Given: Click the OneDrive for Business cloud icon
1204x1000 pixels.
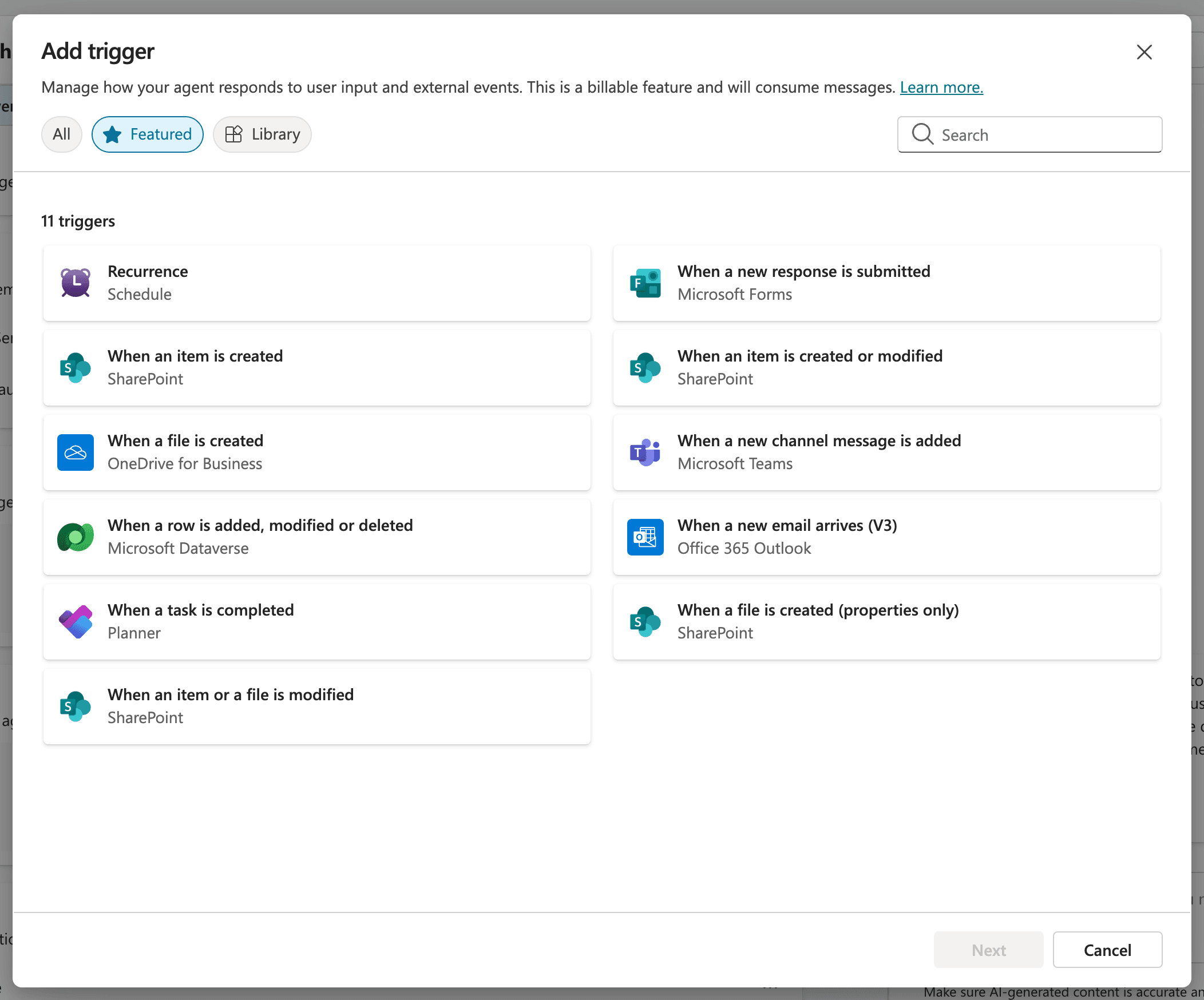Looking at the screenshot, I should coord(76,452).
